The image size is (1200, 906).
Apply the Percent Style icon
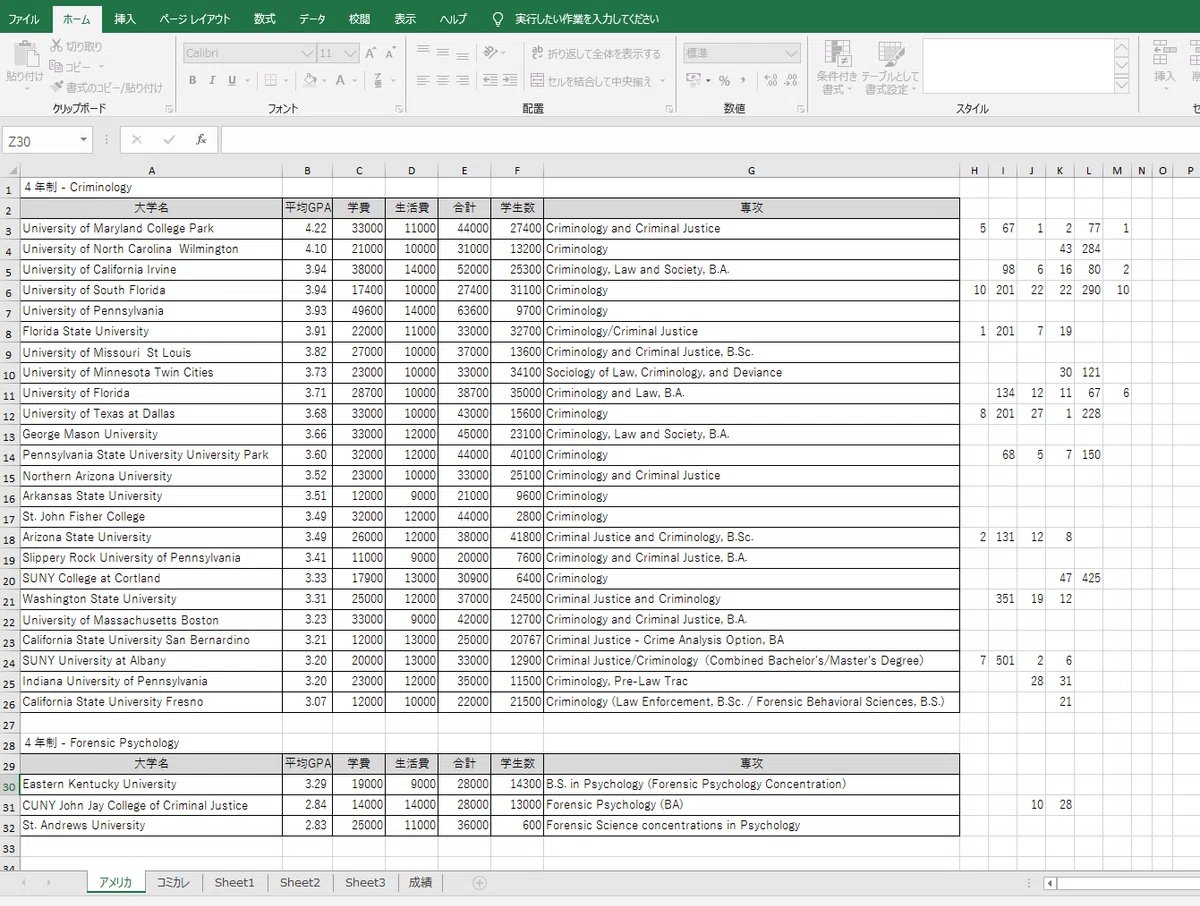click(724, 81)
